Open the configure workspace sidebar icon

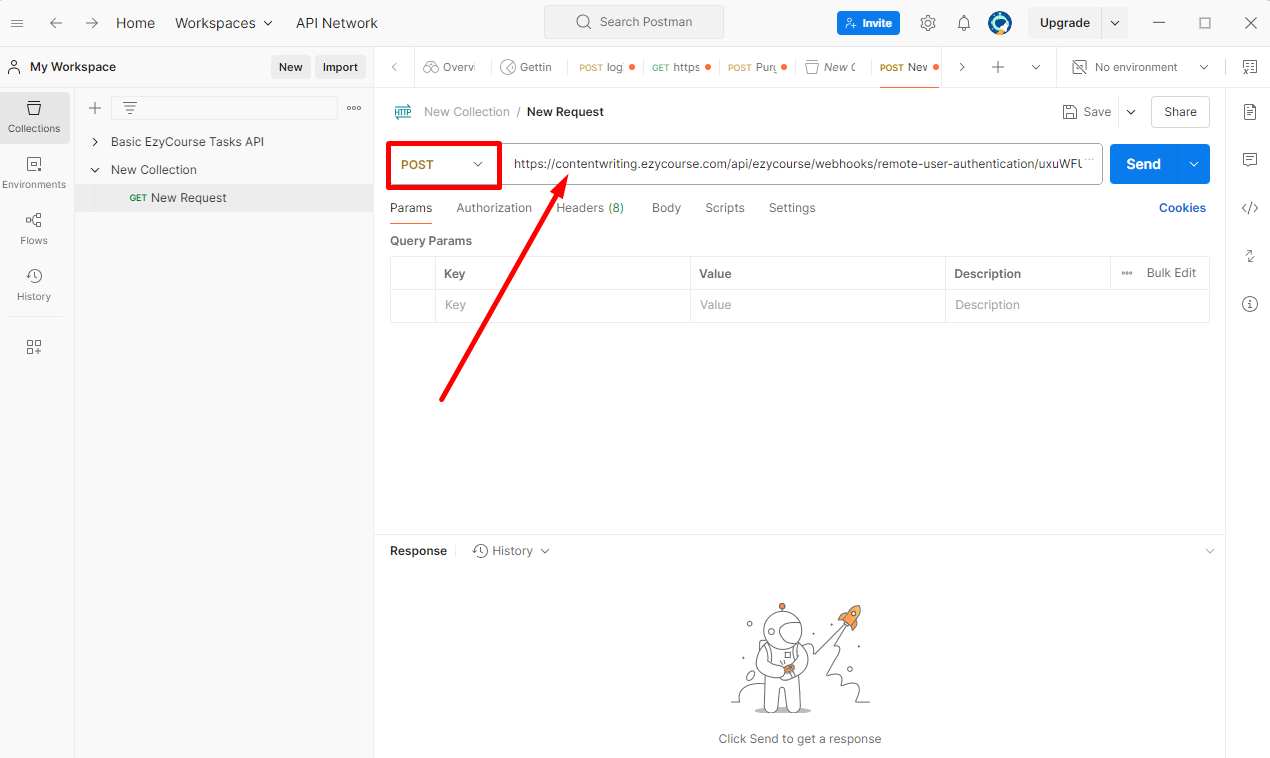click(34, 347)
